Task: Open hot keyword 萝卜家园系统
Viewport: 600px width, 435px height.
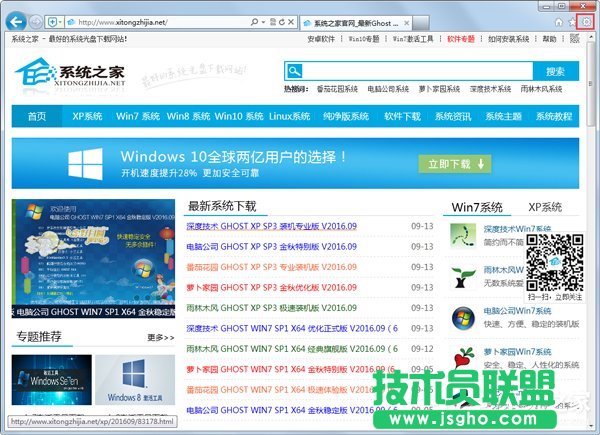Action: pos(439,89)
